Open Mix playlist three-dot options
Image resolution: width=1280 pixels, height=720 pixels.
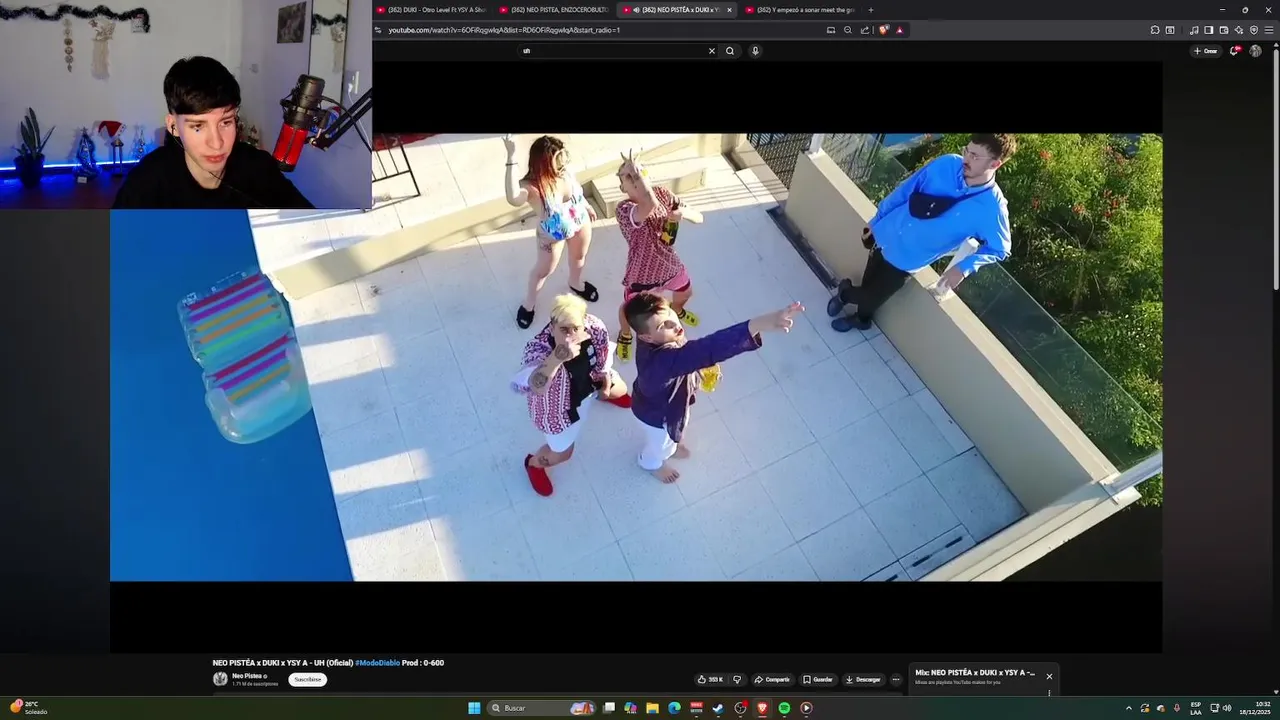pos(1049,692)
